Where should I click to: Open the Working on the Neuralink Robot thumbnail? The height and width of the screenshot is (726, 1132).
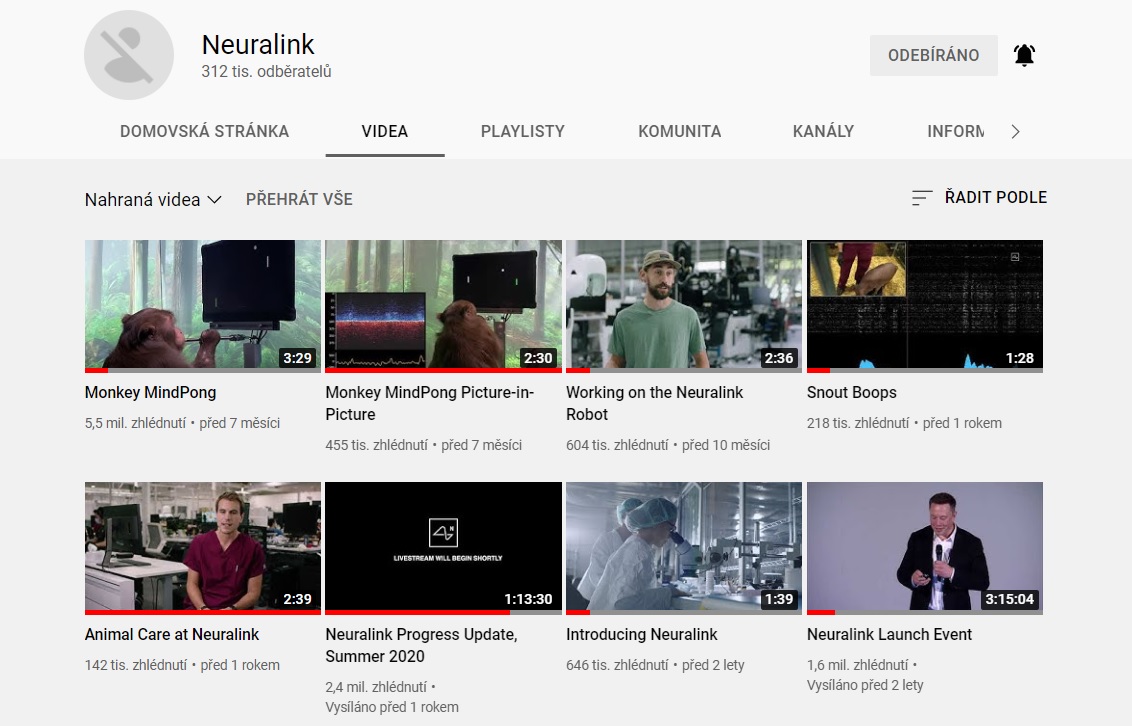pyautogui.click(x=684, y=306)
